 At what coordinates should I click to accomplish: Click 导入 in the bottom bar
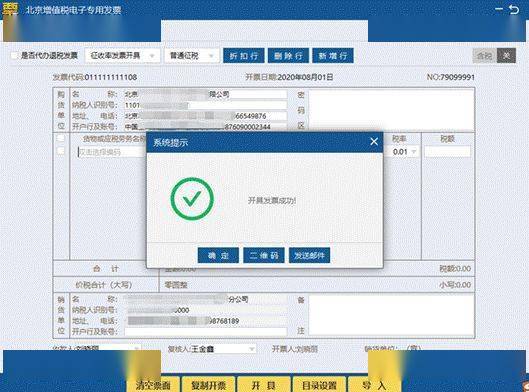(374, 385)
